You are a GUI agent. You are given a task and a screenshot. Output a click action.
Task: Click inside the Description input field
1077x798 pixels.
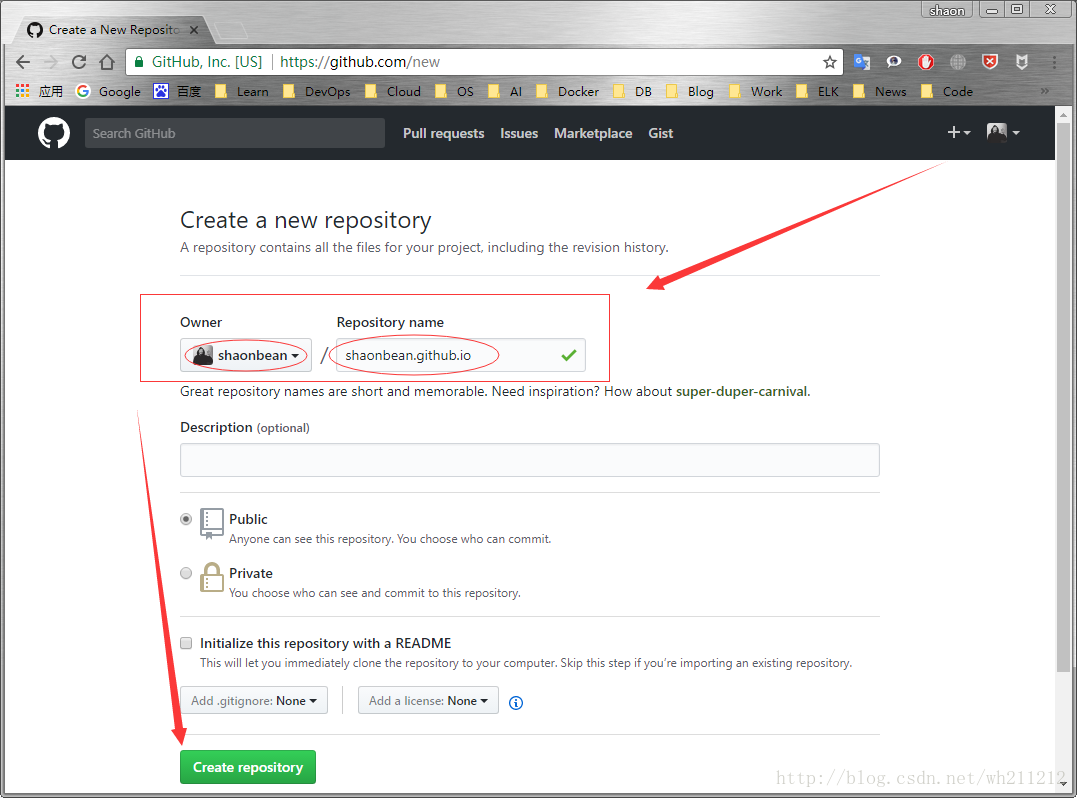(x=529, y=459)
